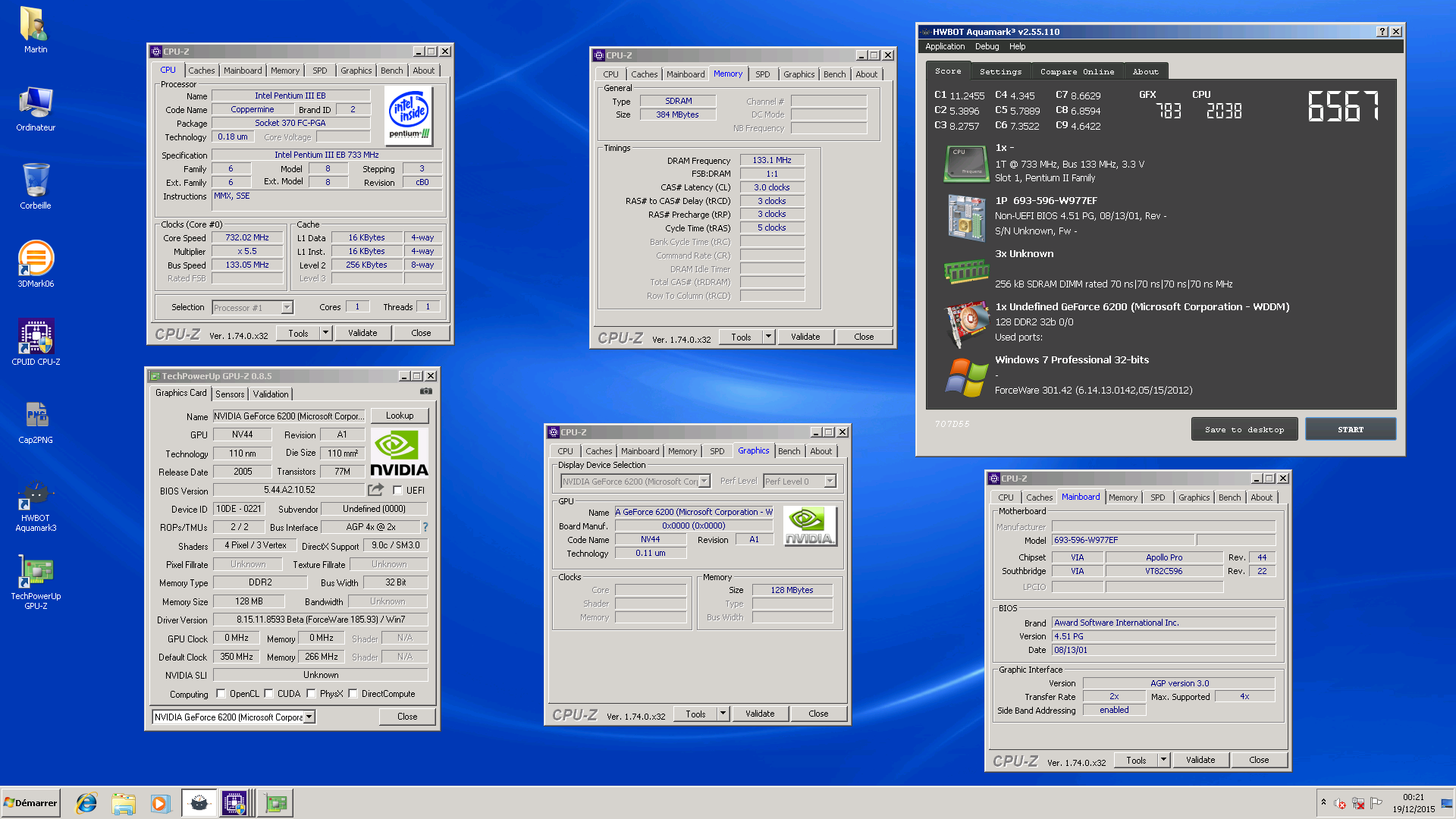Open the Perf Level dropdown
This screenshot has height=819, width=1456.
tap(830, 481)
